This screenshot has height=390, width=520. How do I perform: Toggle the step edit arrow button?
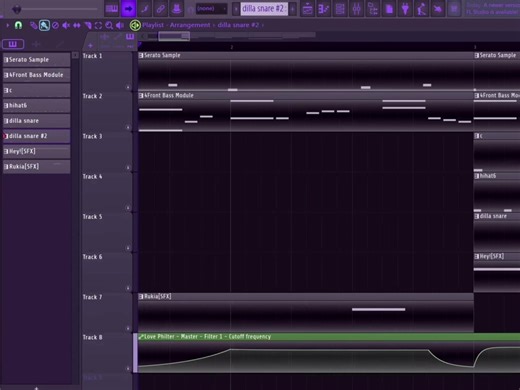(x=128, y=9)
